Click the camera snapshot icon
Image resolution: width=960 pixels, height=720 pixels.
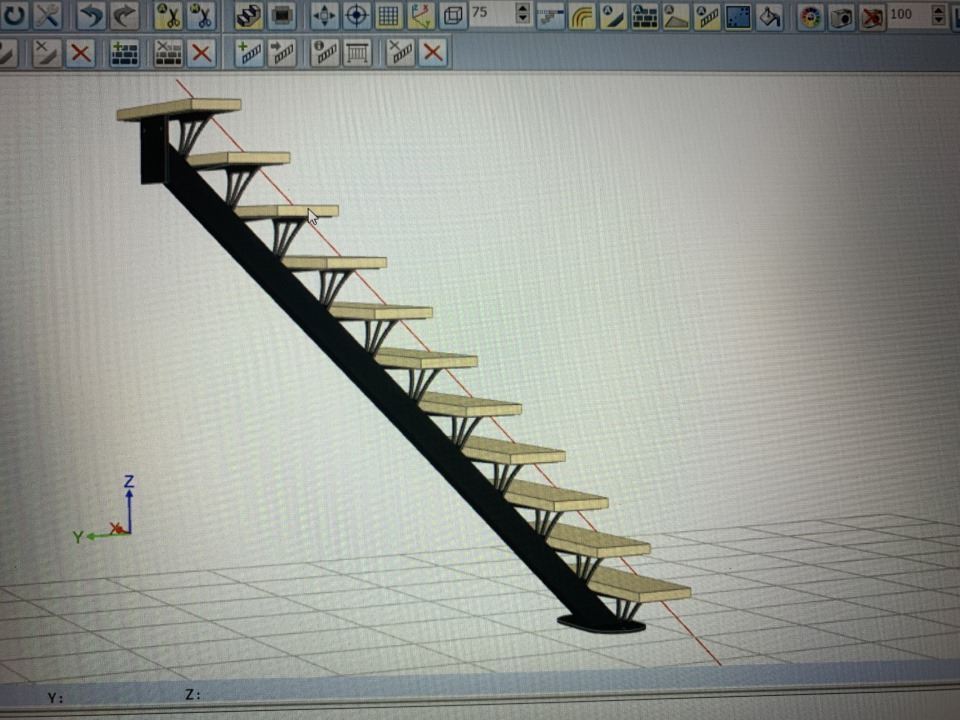tap(842, 18)
